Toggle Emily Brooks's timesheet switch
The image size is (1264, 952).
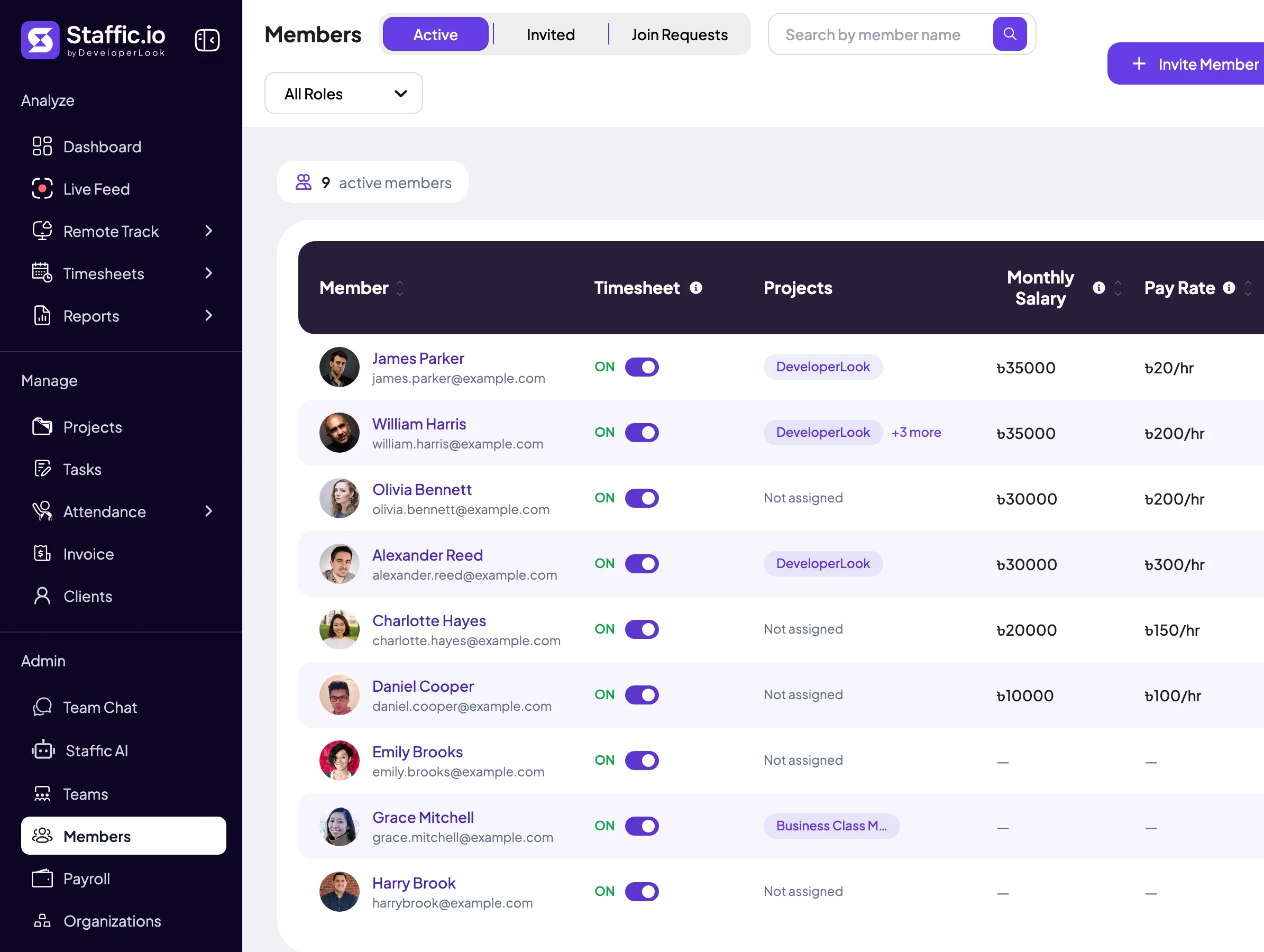[642, 761]
